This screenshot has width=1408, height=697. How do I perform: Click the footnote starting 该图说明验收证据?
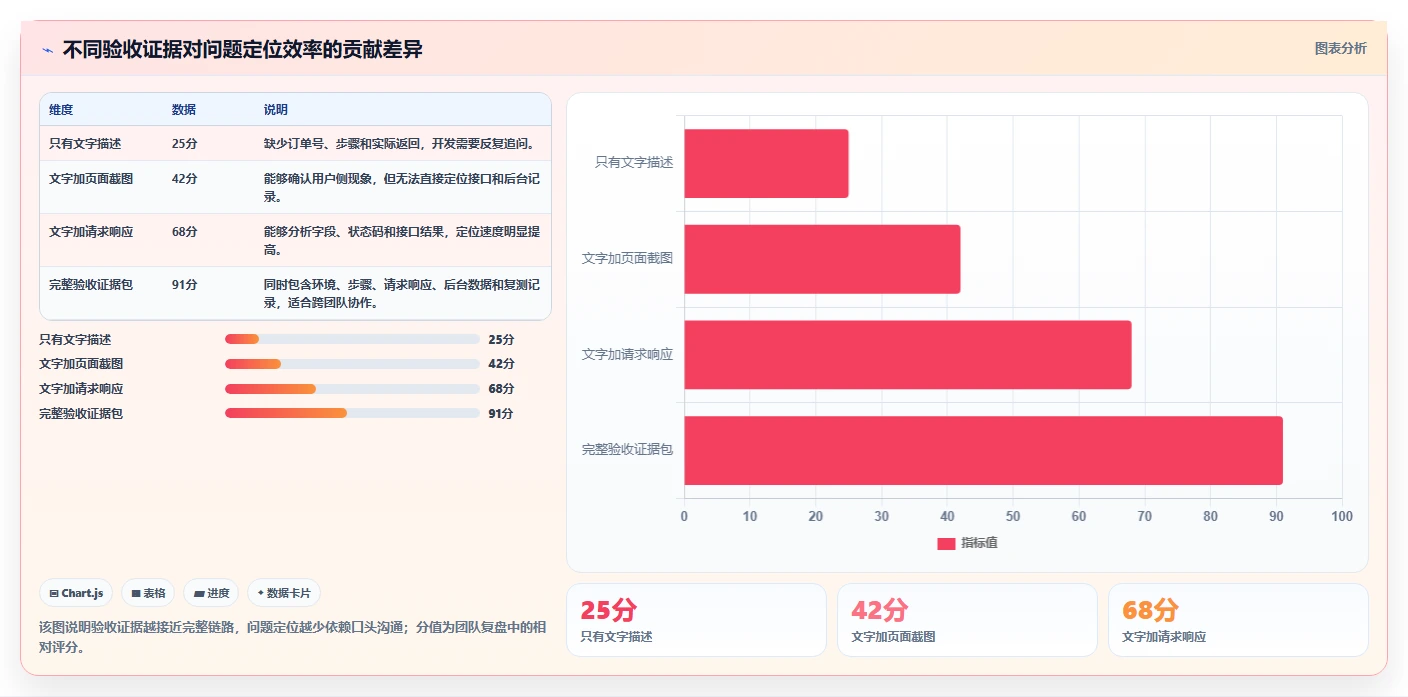point(292,637)
